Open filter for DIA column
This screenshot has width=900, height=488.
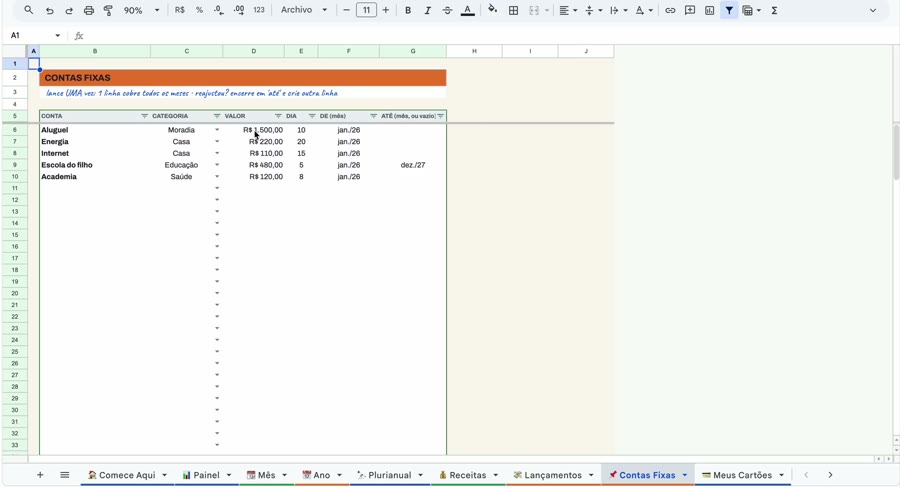(312, 116)
